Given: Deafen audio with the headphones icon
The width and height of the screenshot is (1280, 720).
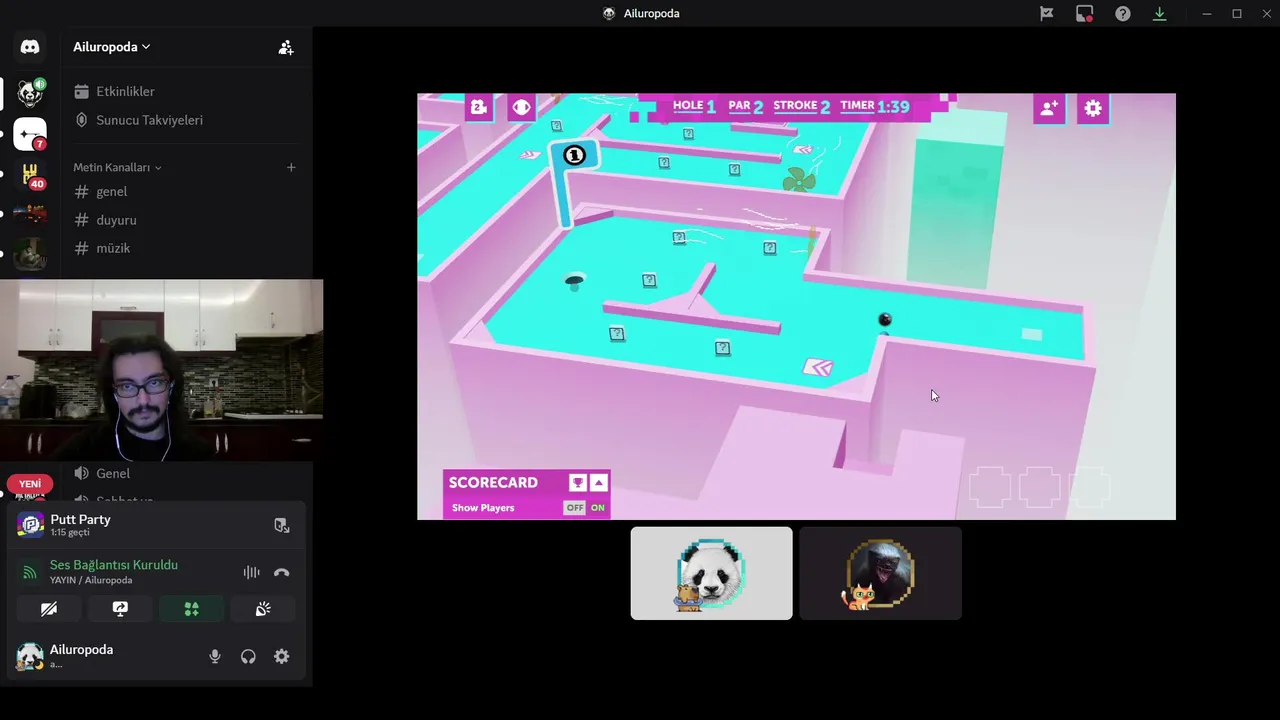Looking at the screenshot, I should tap(248, 656).
